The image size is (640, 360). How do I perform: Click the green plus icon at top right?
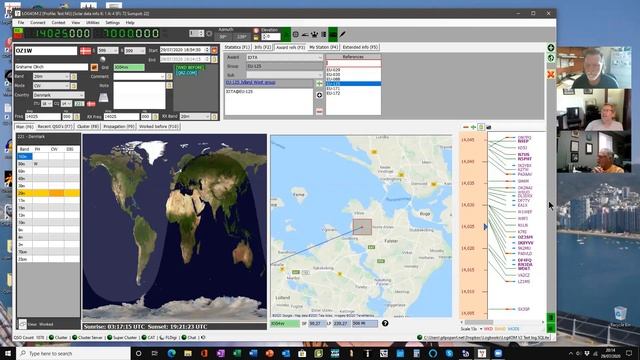click(551, 48)
